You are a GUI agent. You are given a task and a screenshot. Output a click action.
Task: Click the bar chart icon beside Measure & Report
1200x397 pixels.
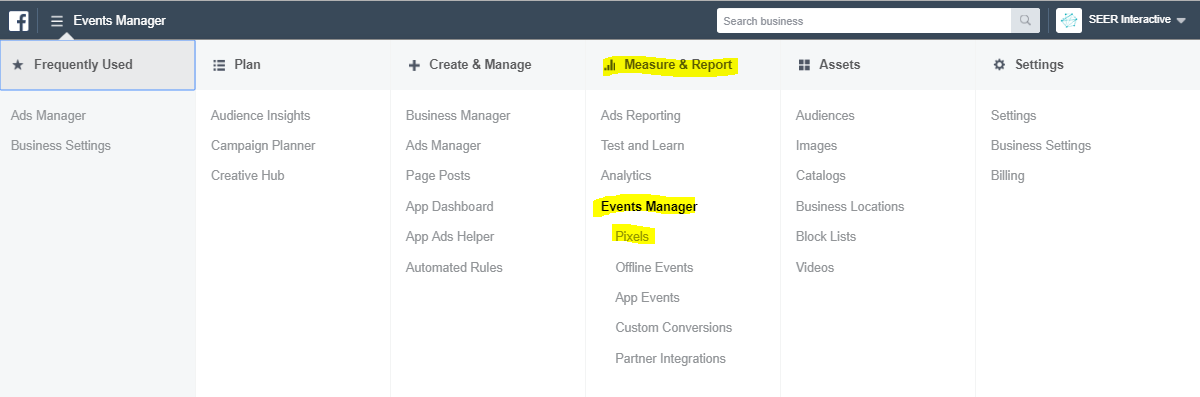(610, 65)
